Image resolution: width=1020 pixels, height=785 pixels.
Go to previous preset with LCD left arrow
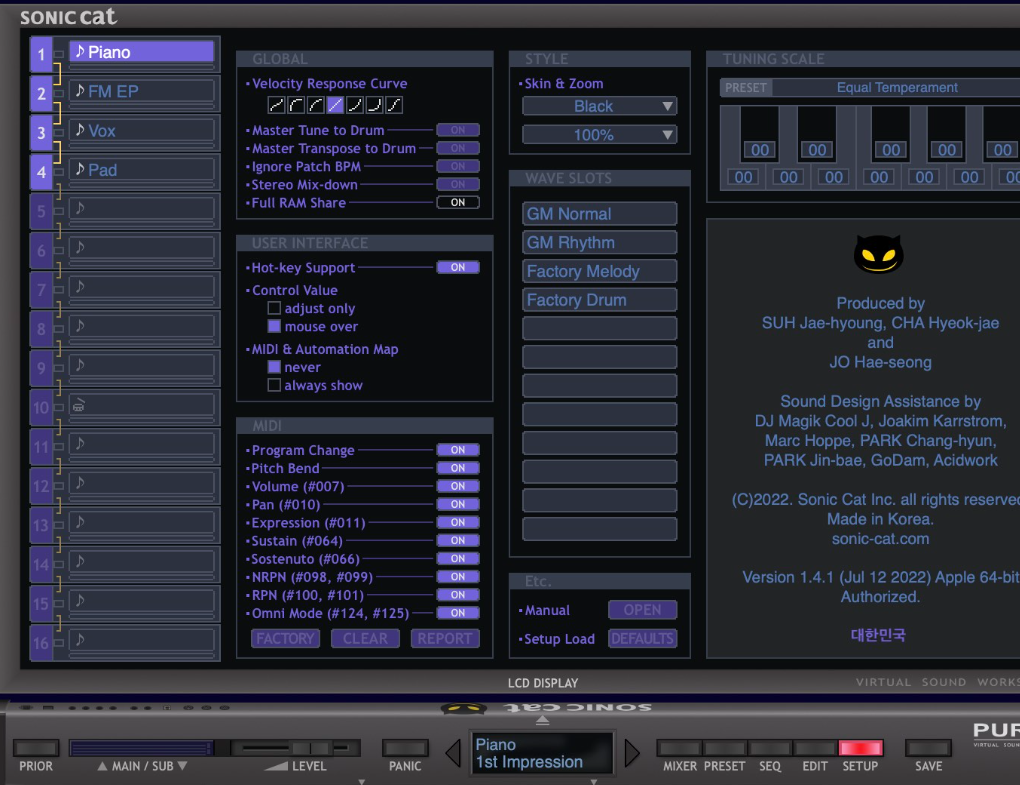pyautogui.click(x=453, y=753)
